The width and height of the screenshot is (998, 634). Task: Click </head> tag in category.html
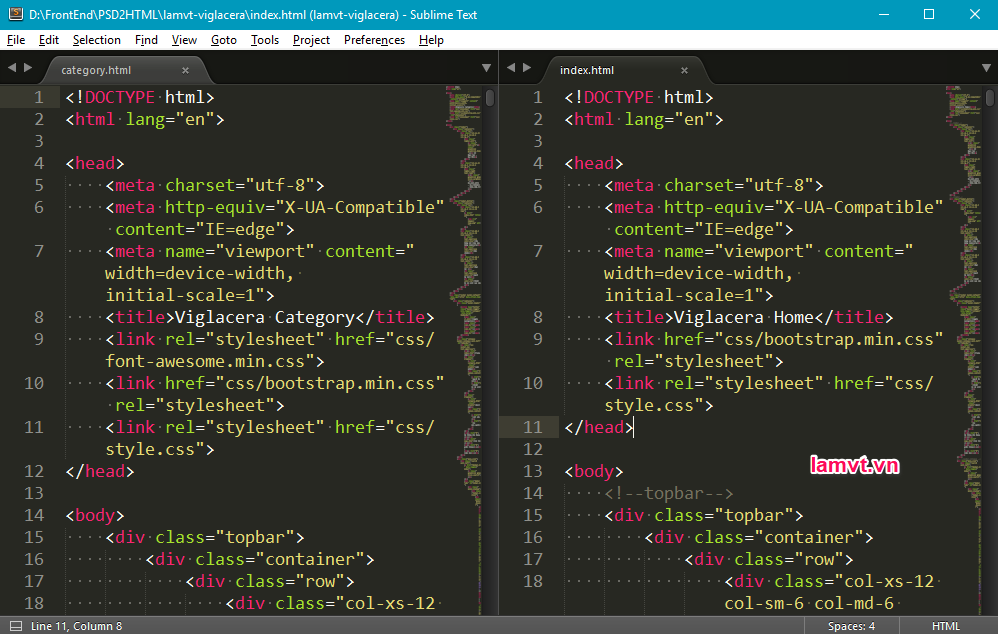[x=100, y=471]
